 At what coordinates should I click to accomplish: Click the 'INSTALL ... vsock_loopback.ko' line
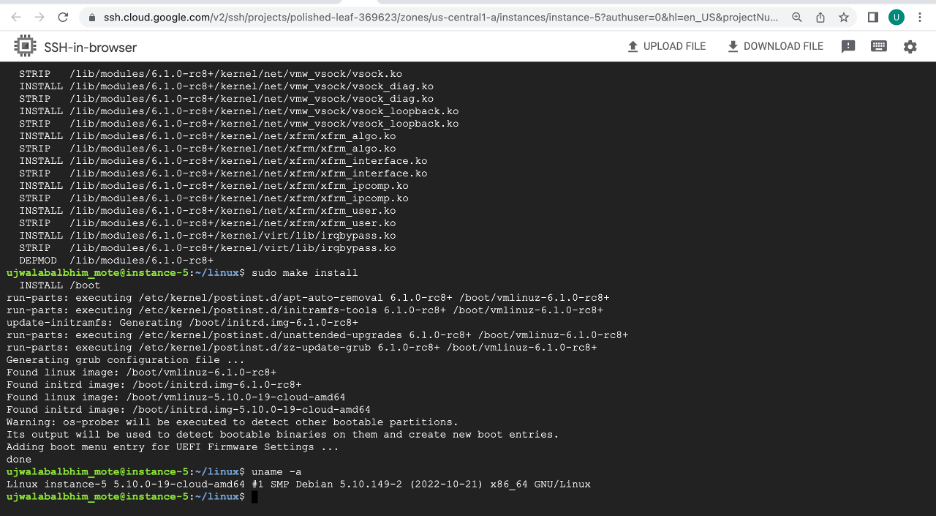click(239, 111)
